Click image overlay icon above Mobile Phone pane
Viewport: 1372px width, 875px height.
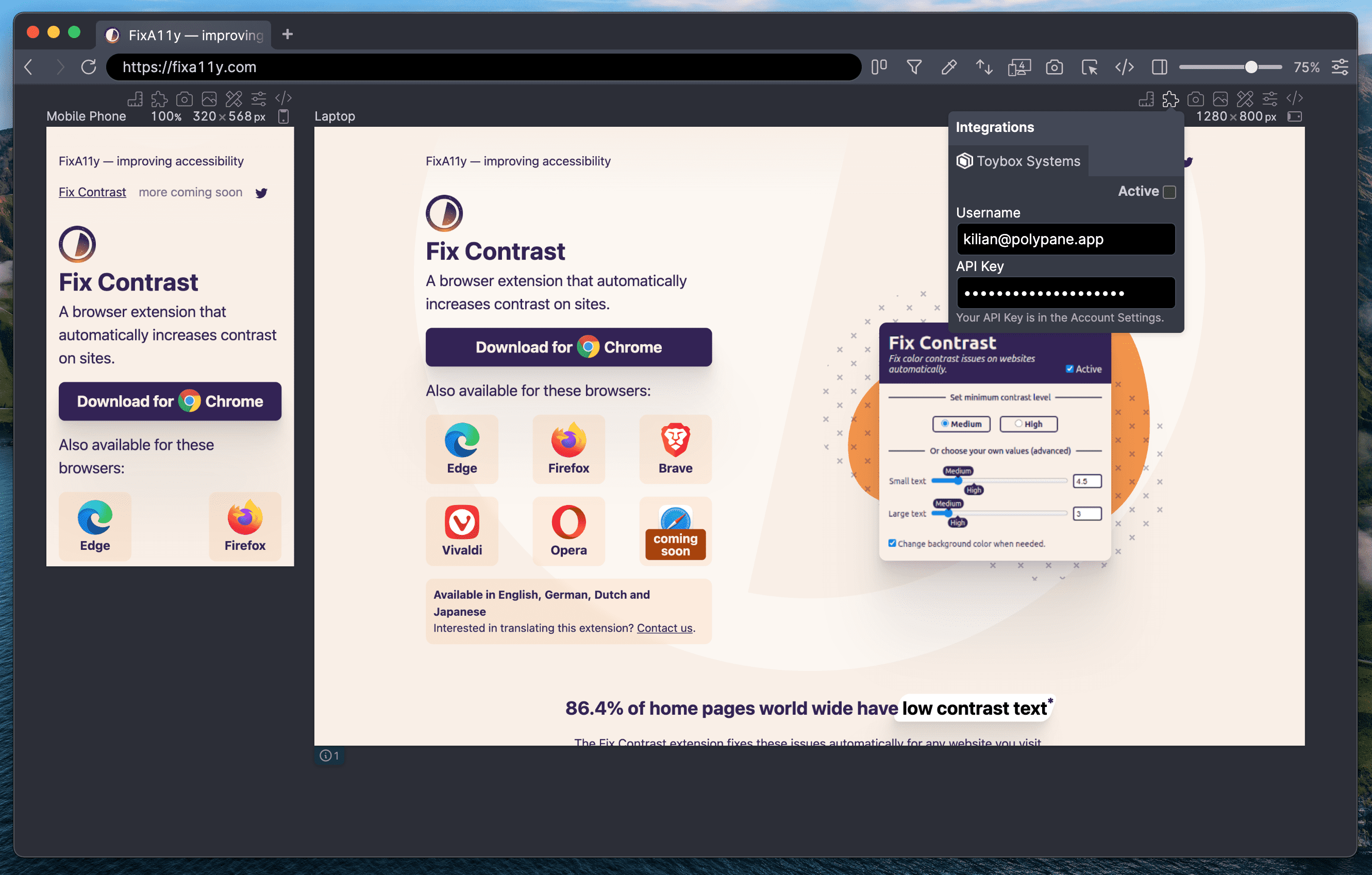(x=209, y=99)
